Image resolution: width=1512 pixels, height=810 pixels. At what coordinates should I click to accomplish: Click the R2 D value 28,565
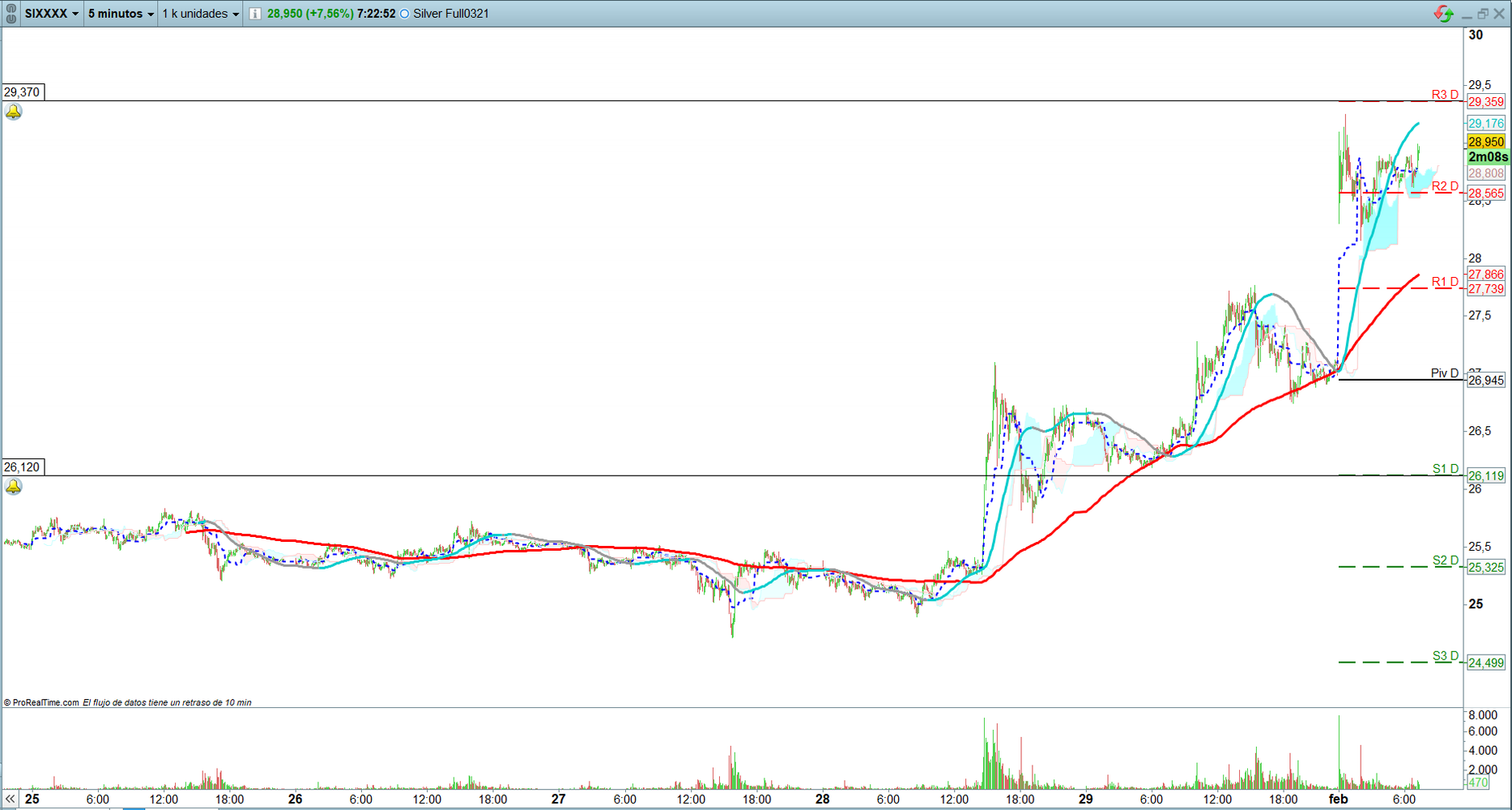(x=1486, y=194)
